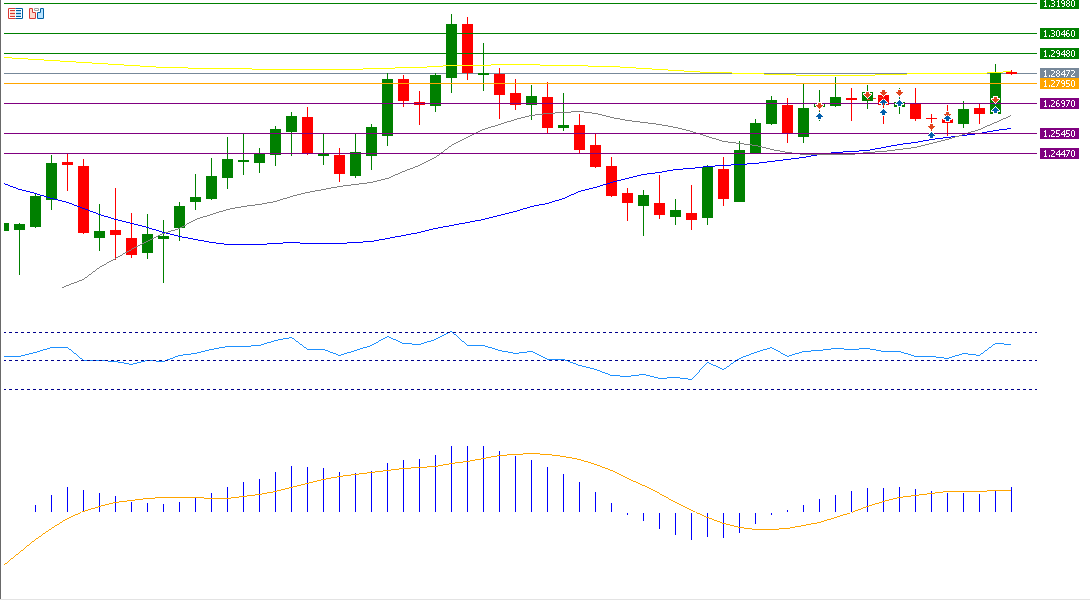Click the gray 1.28472 current price label
1090x600 pixels.
(1058, 73)
